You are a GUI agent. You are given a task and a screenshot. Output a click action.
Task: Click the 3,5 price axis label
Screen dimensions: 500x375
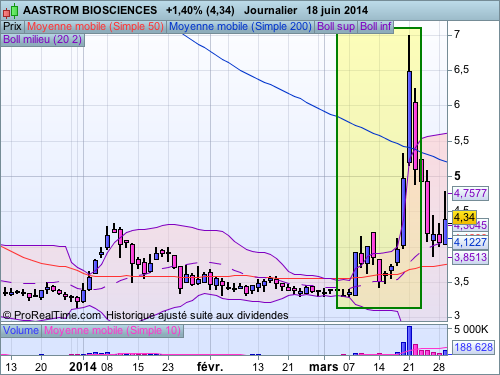pos(461,281)
